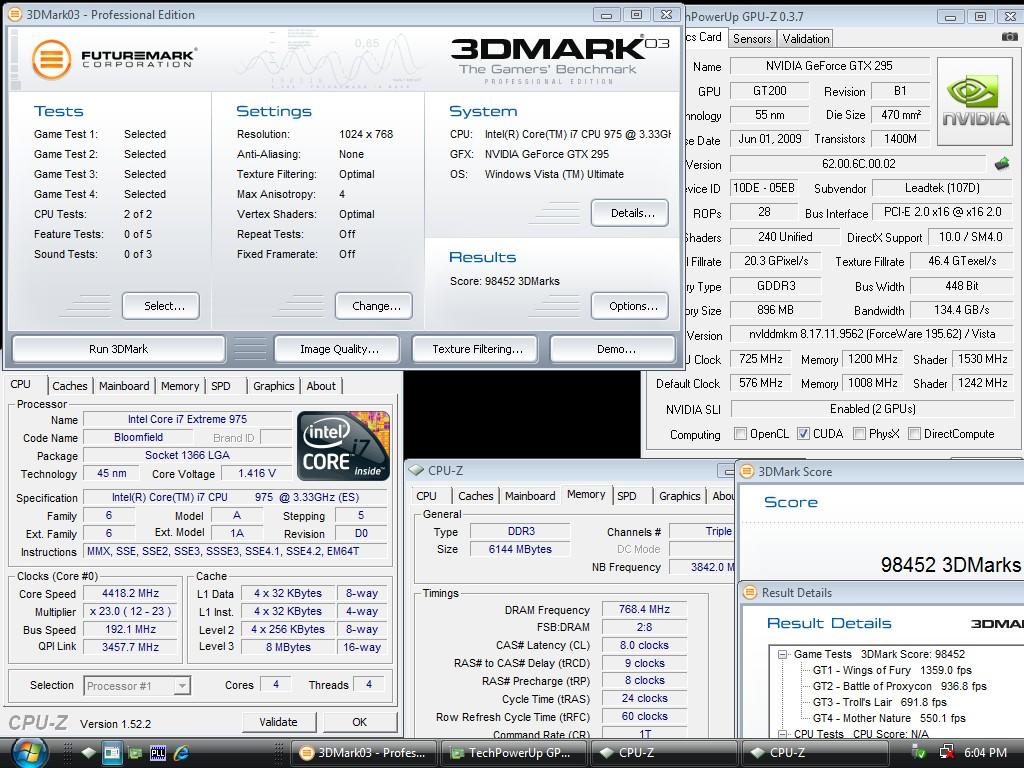Switch to the 3DMark03 taskbar button
This screenshot has width=1024, height=768.
(x=363, y=753)
